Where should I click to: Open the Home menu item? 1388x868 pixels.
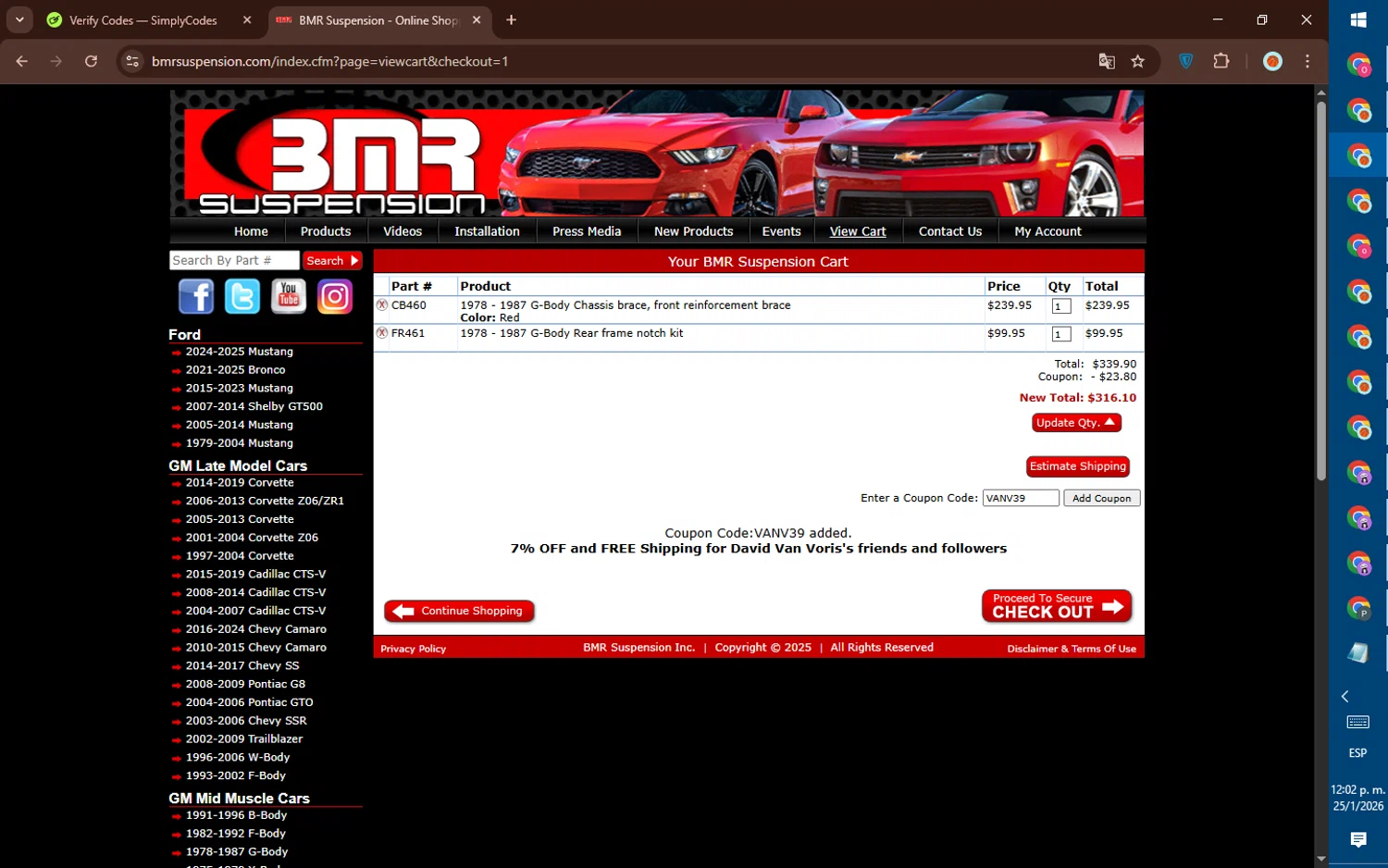click(251, 231)
